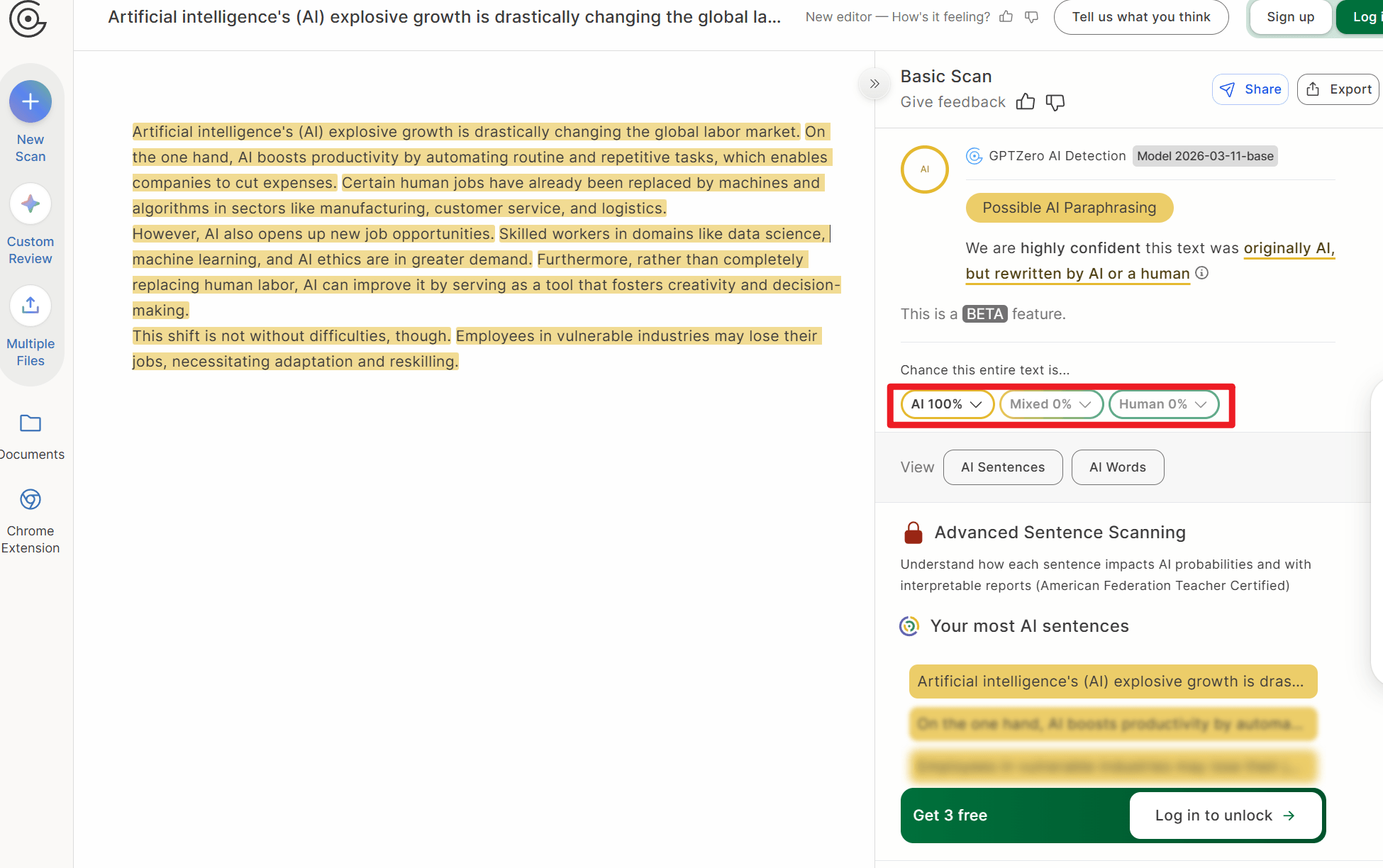The width and height of the screenshot is (1383, 868).
Task: Click 'Log in to unlock' button
Action: (x=1226, y=816)
